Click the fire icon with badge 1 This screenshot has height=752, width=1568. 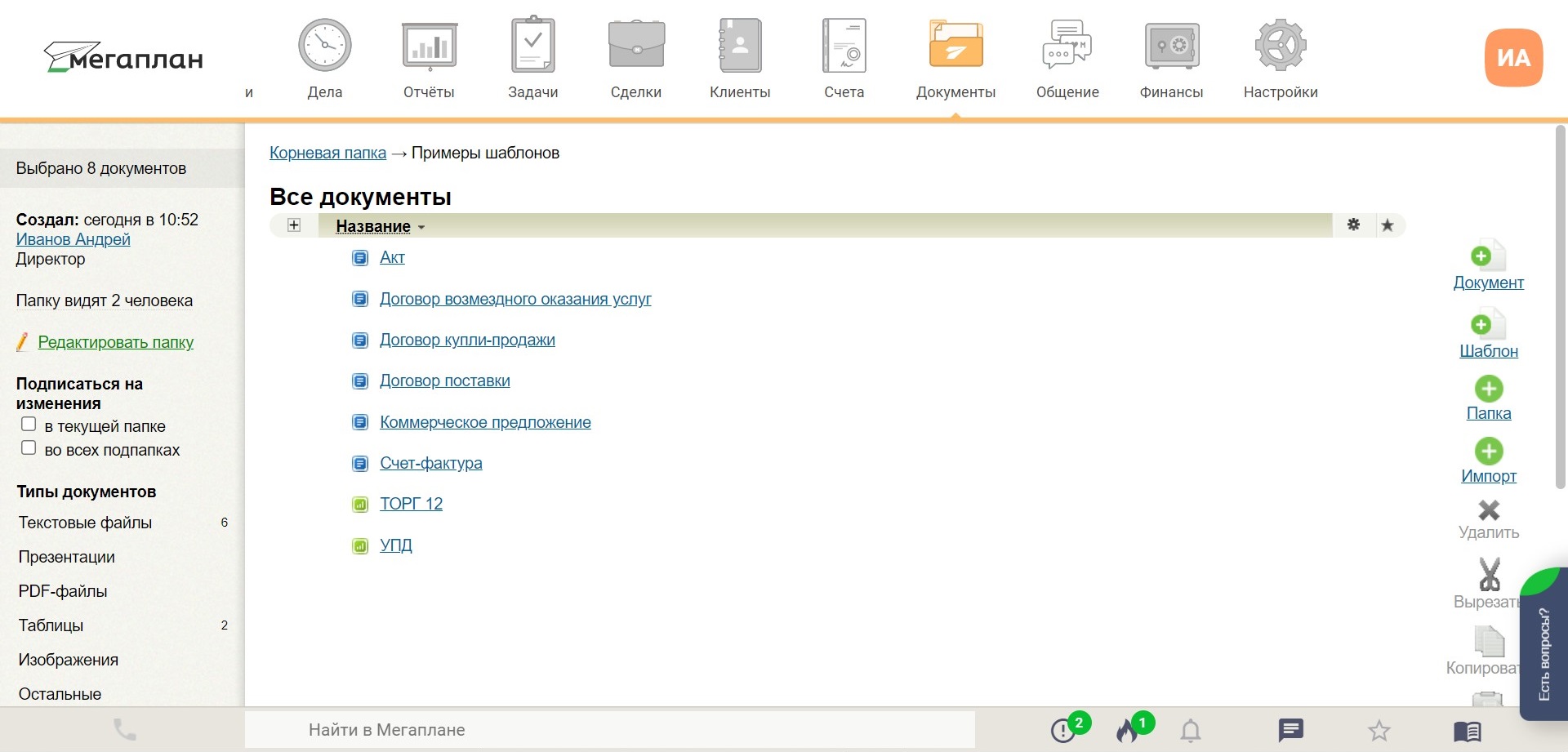tap(1129, 729)
